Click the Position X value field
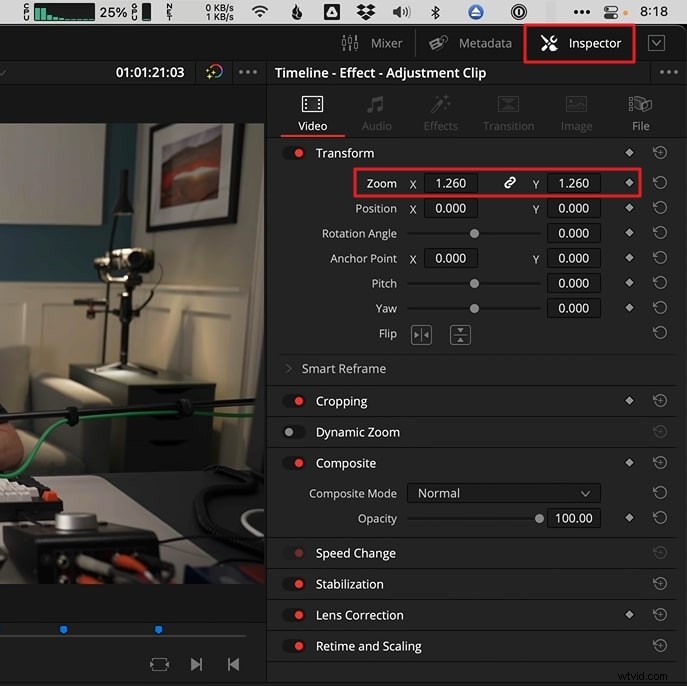 (450, 208)
